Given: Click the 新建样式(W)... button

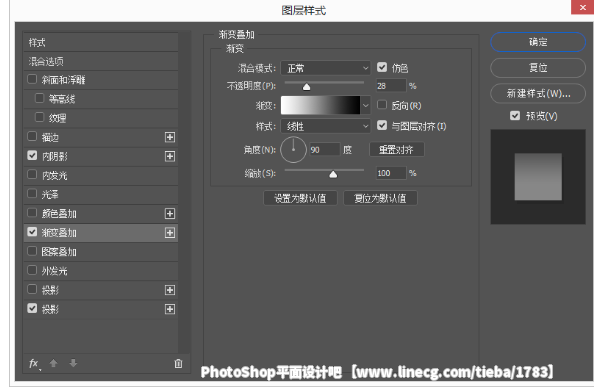Looking at the screenshot, I should pyautogui.click(x=538, y=94).
